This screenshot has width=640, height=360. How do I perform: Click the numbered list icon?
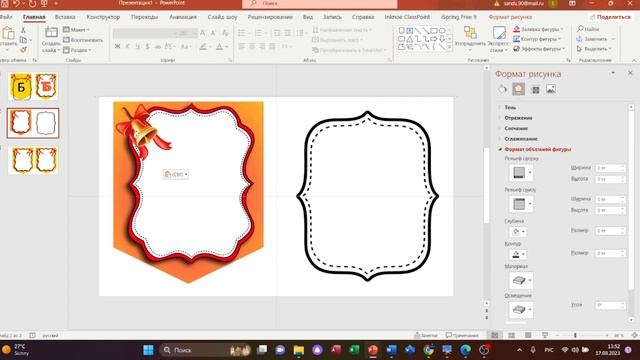tap(259, 33)
